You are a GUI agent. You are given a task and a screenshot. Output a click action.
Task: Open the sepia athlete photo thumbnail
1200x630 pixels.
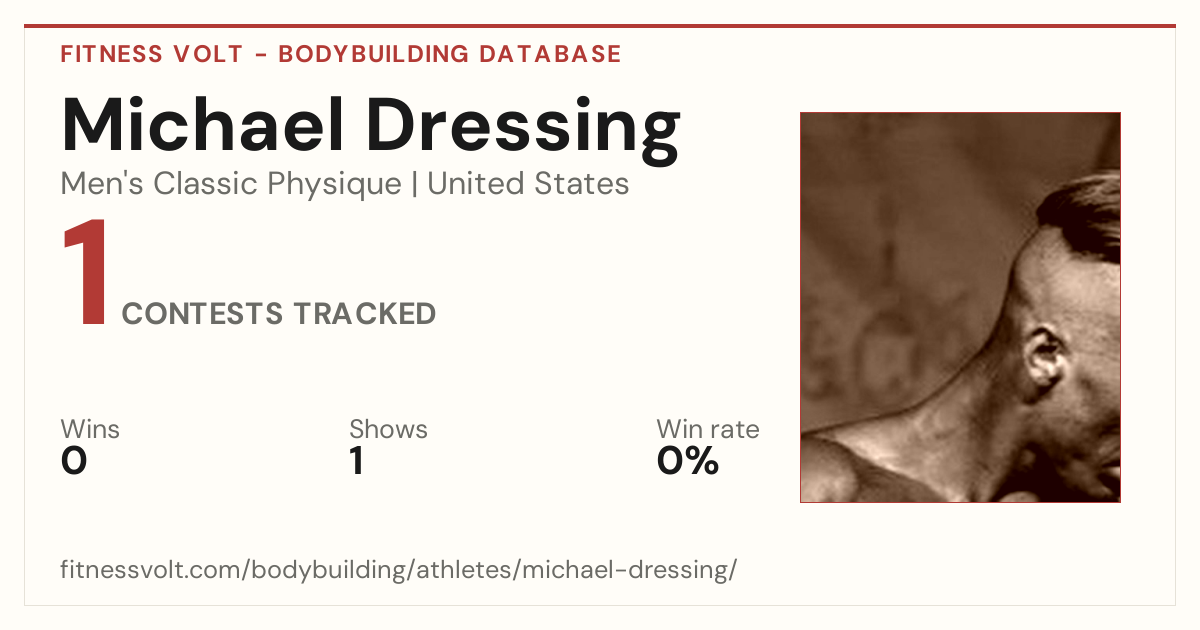(x=960, y=307)
